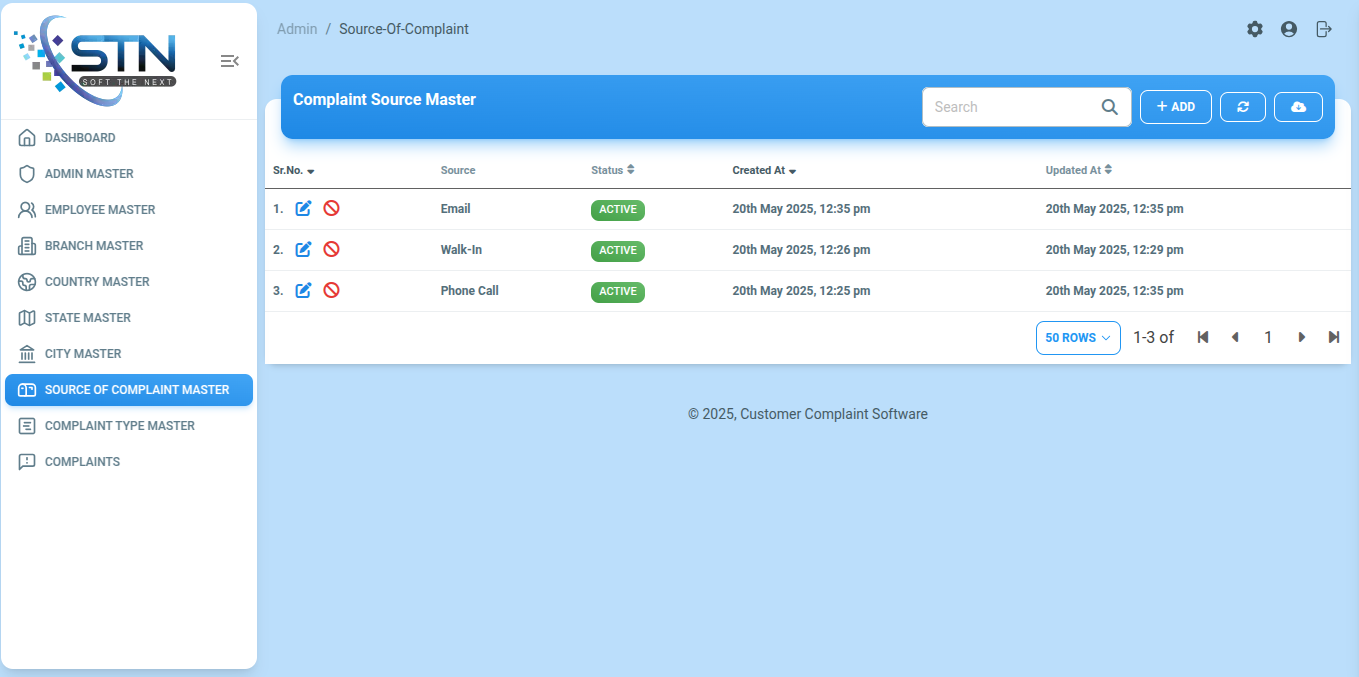Disable the Email source with block icon

click(x=331, y=208)
